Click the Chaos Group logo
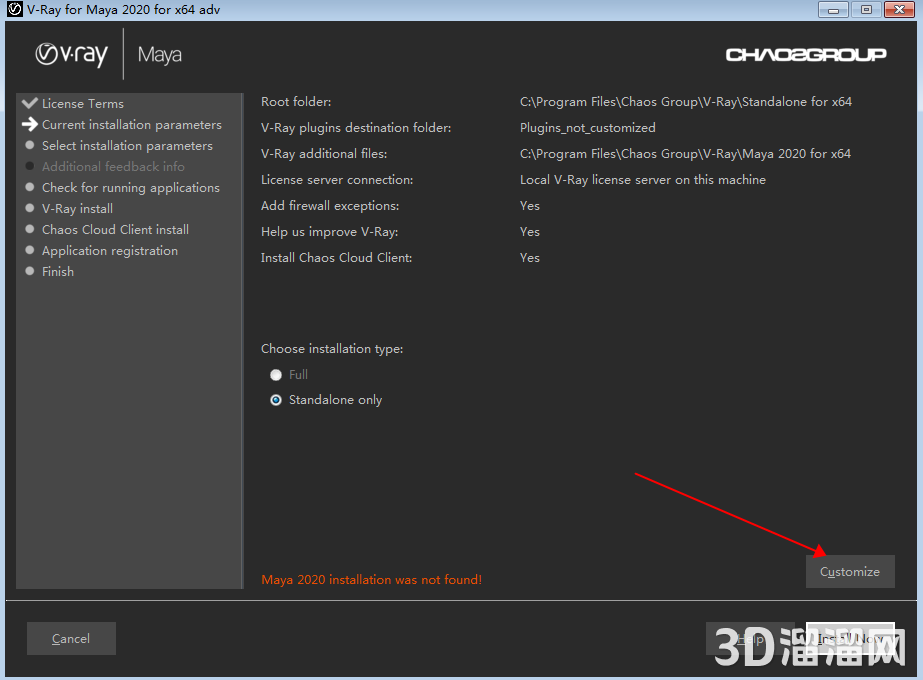 pyautogui.click(x=805, y=54)
